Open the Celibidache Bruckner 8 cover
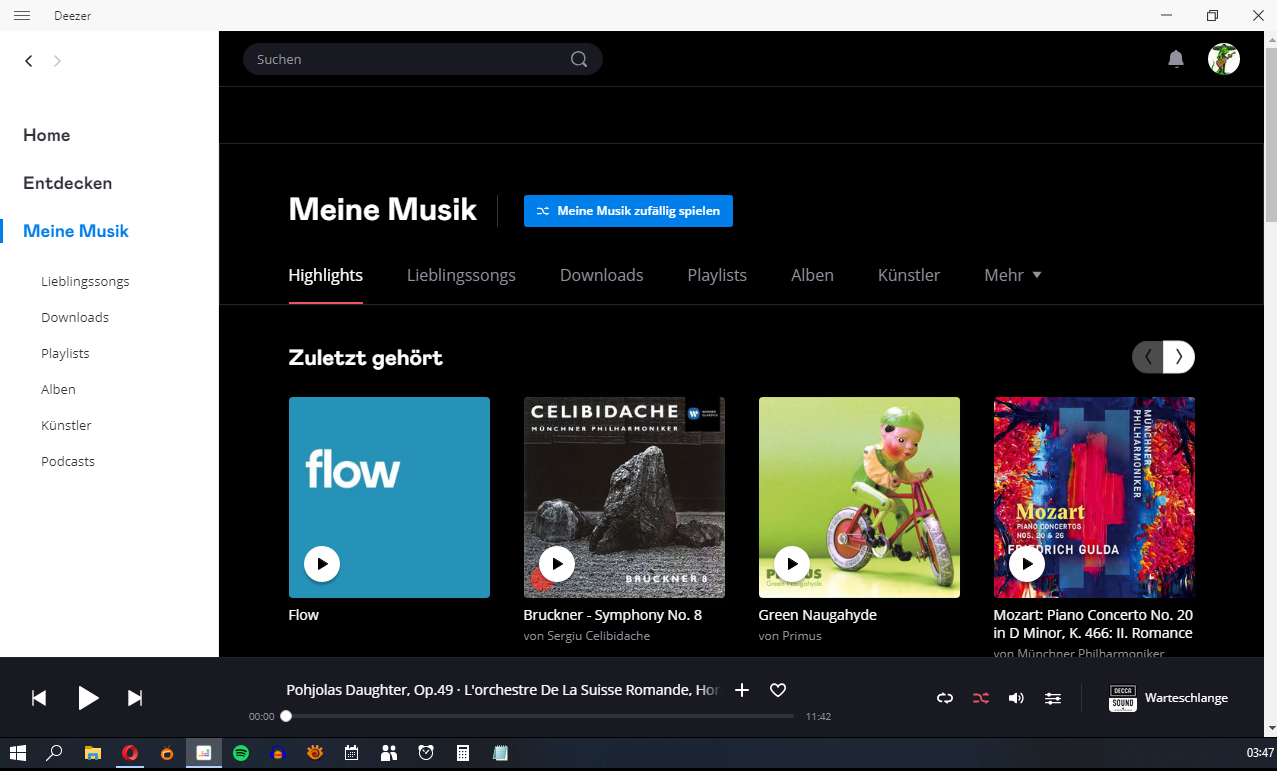This screenshot has height=771, width=1277. click(x=624, y=497)
